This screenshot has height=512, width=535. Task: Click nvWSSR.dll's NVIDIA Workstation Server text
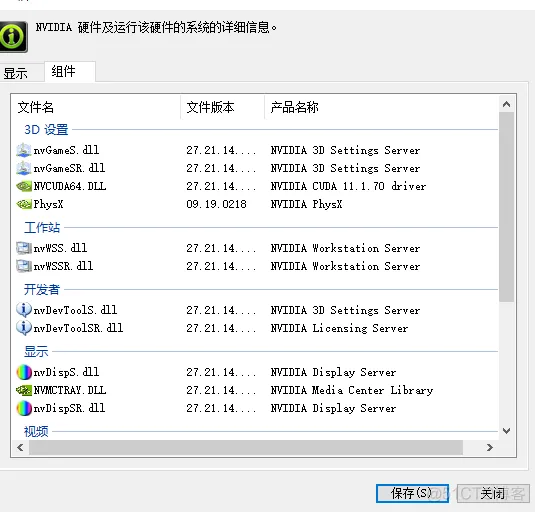(x=345, y=266)
